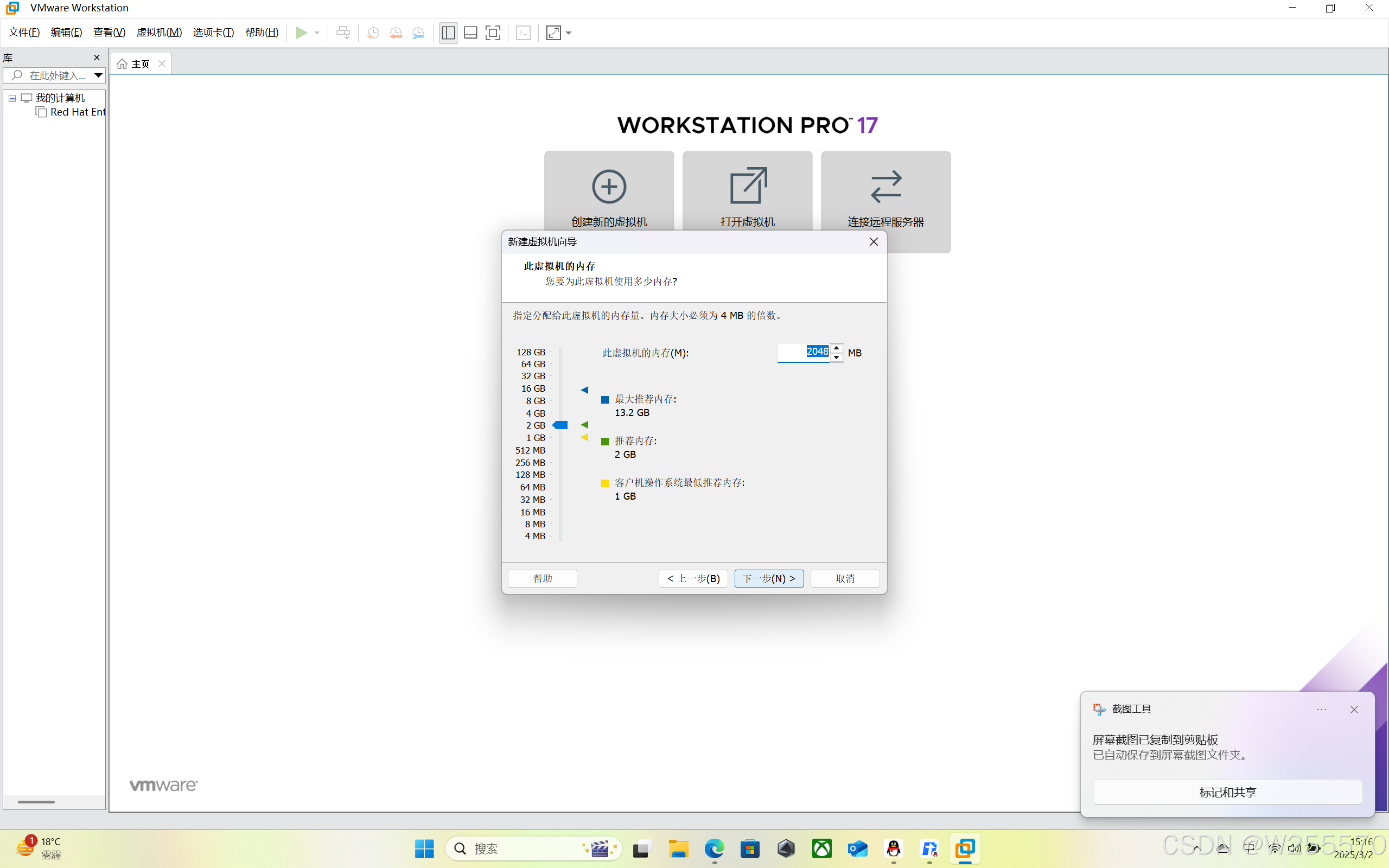Toggle the thumbnail bar view icon
This screenshot has width=1389, height=868.
coord(470,33)
